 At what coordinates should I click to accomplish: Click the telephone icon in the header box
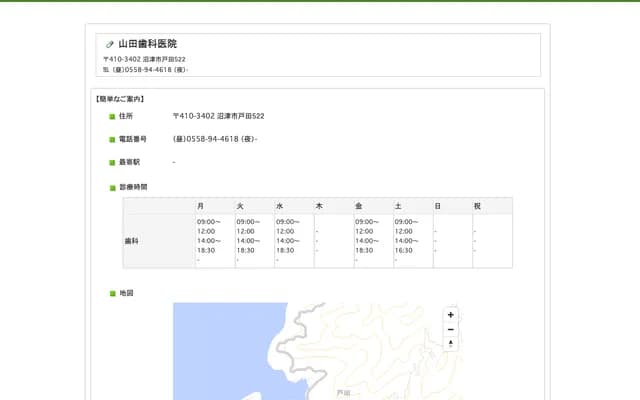[106, 70]
